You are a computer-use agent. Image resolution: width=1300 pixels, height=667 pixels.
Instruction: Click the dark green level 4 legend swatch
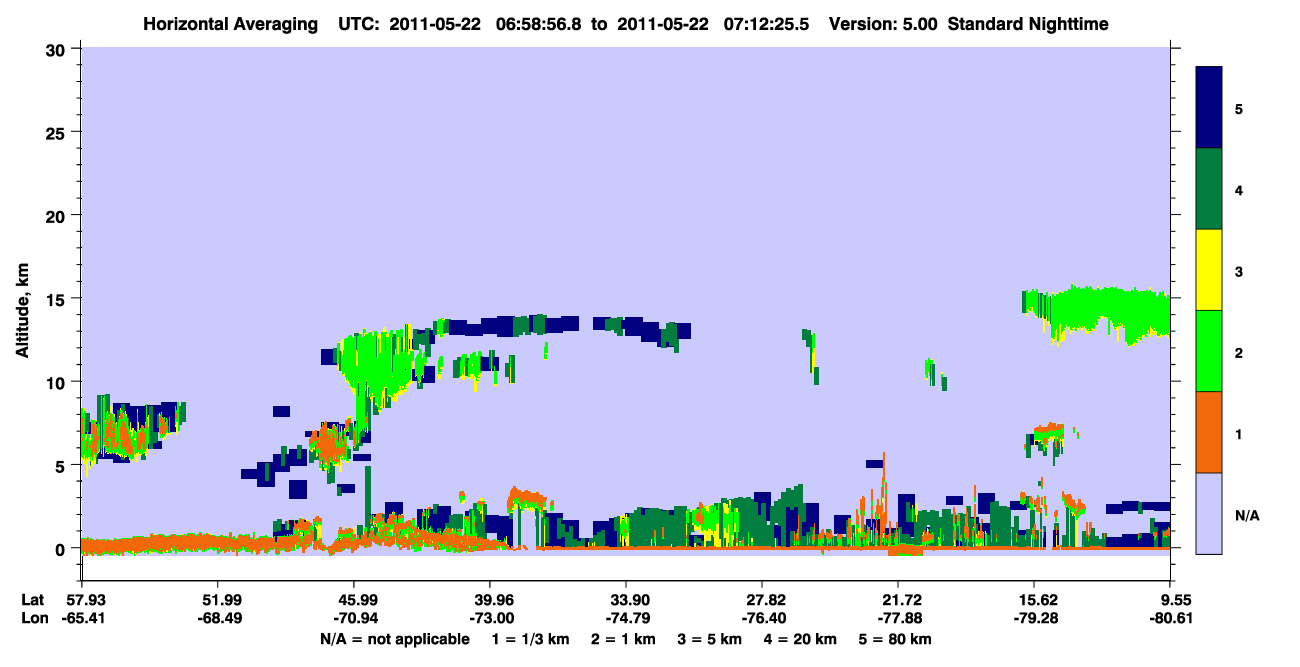point(1209,189)
